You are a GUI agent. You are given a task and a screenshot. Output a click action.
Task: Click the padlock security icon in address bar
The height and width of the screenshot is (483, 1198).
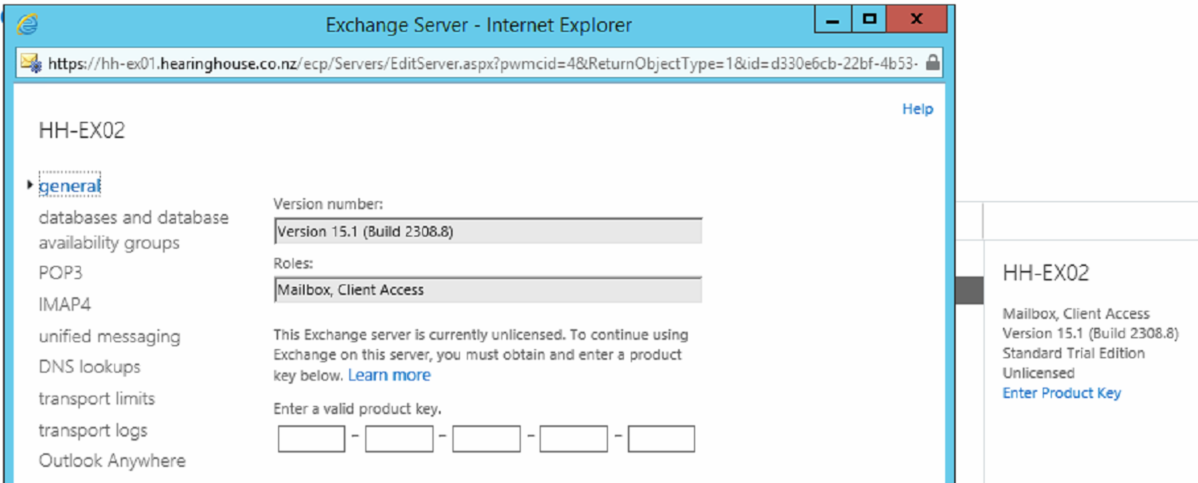point(932,63)
